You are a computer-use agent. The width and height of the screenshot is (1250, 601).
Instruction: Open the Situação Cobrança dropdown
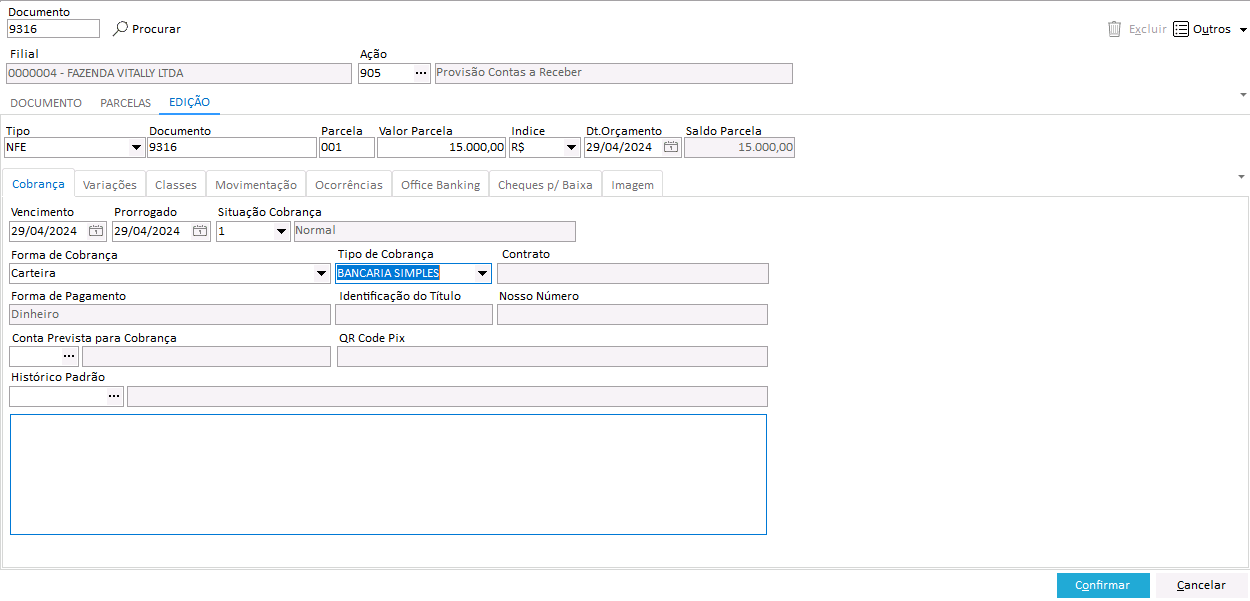pos(281,231)
